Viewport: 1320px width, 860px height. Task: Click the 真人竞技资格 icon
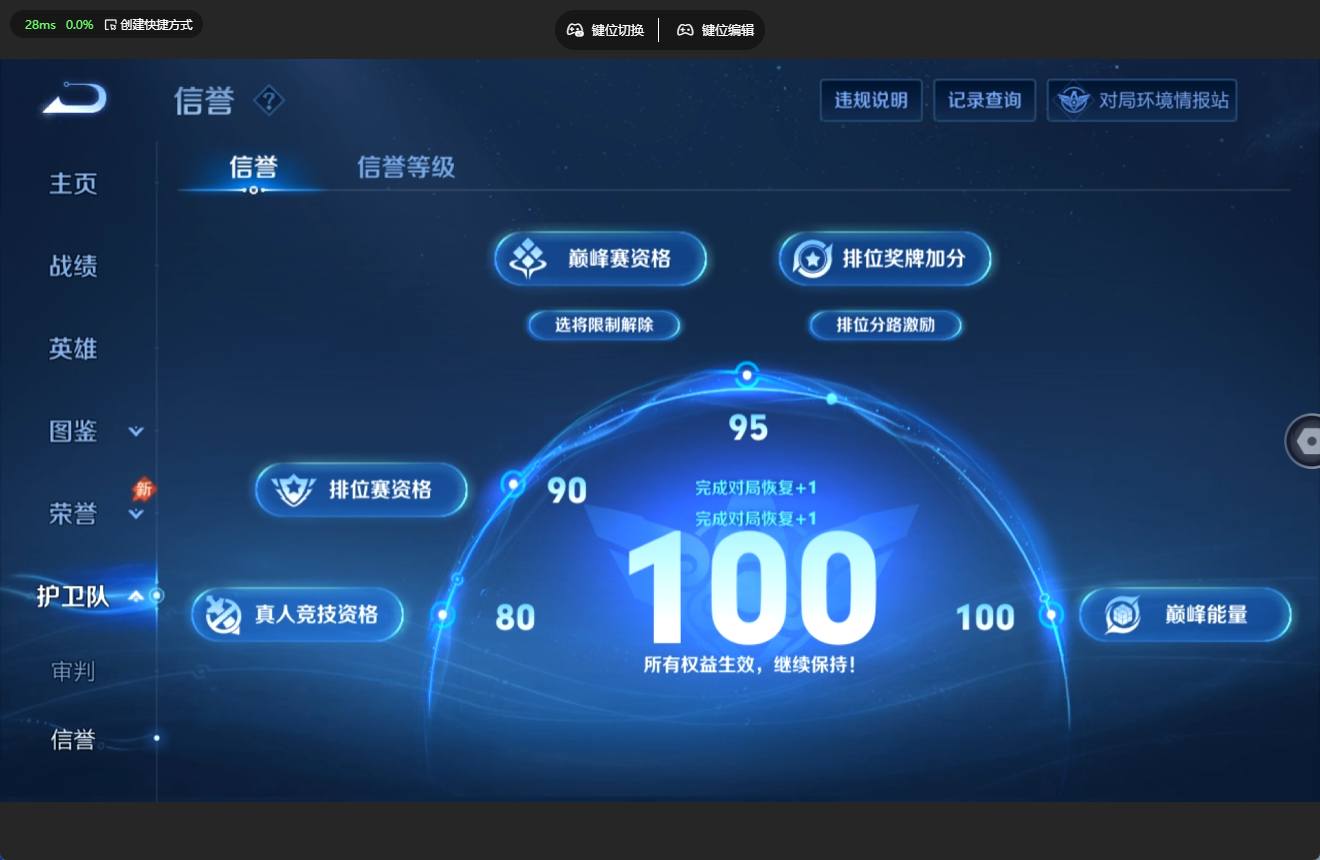tap(224, 614)
